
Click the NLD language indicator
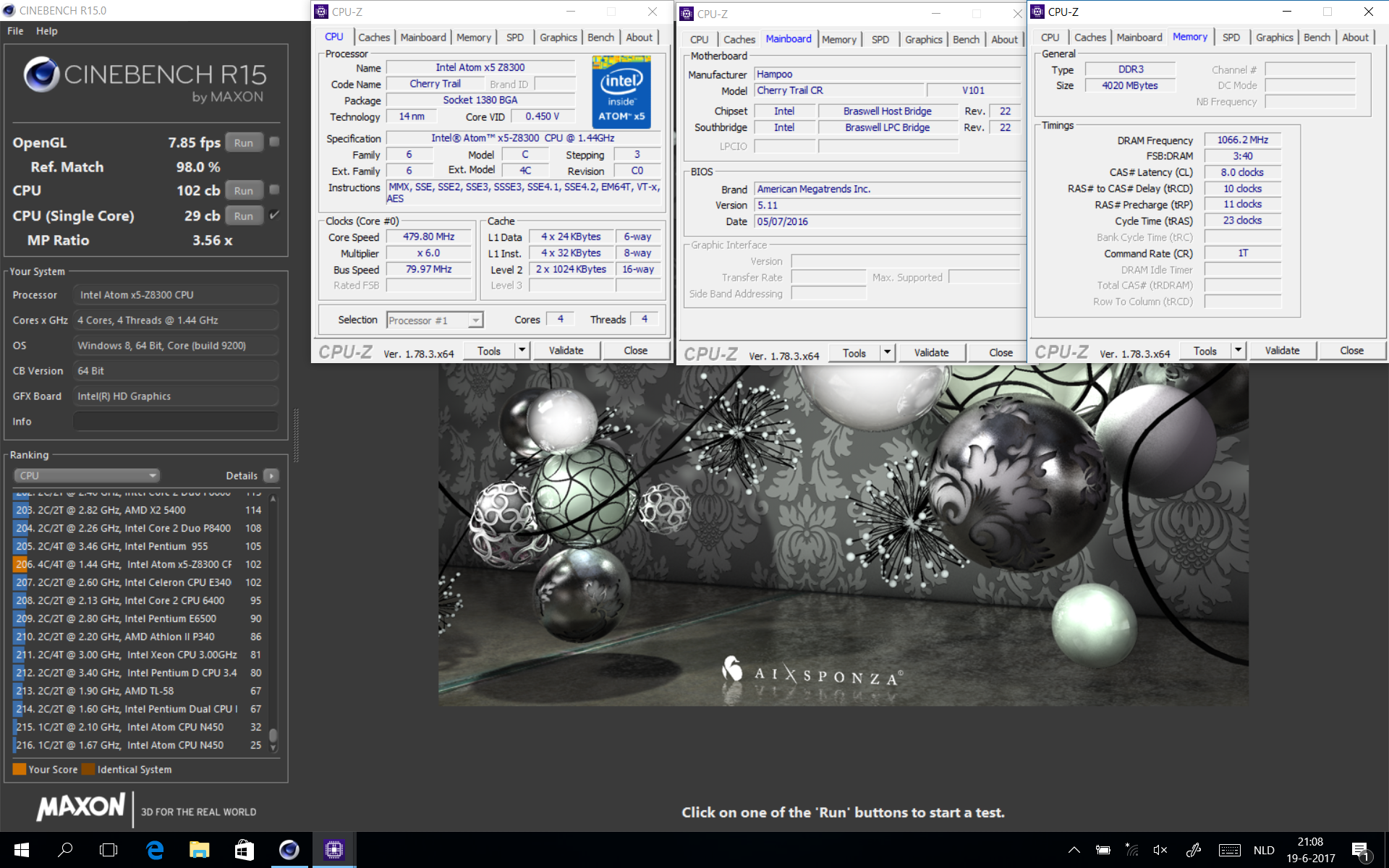coord(1264,850)
